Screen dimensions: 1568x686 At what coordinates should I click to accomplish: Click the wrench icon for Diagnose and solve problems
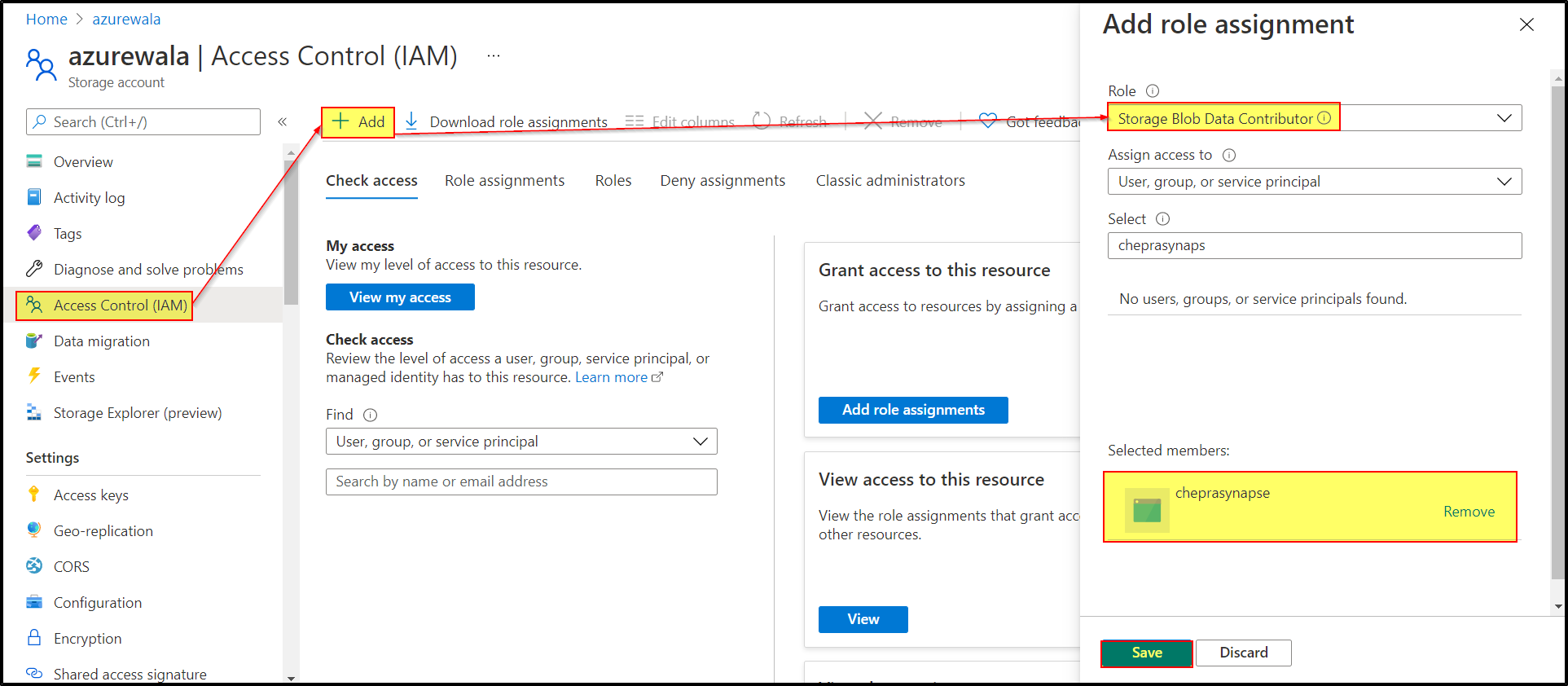pyautogui.click(x=34, y=269)
